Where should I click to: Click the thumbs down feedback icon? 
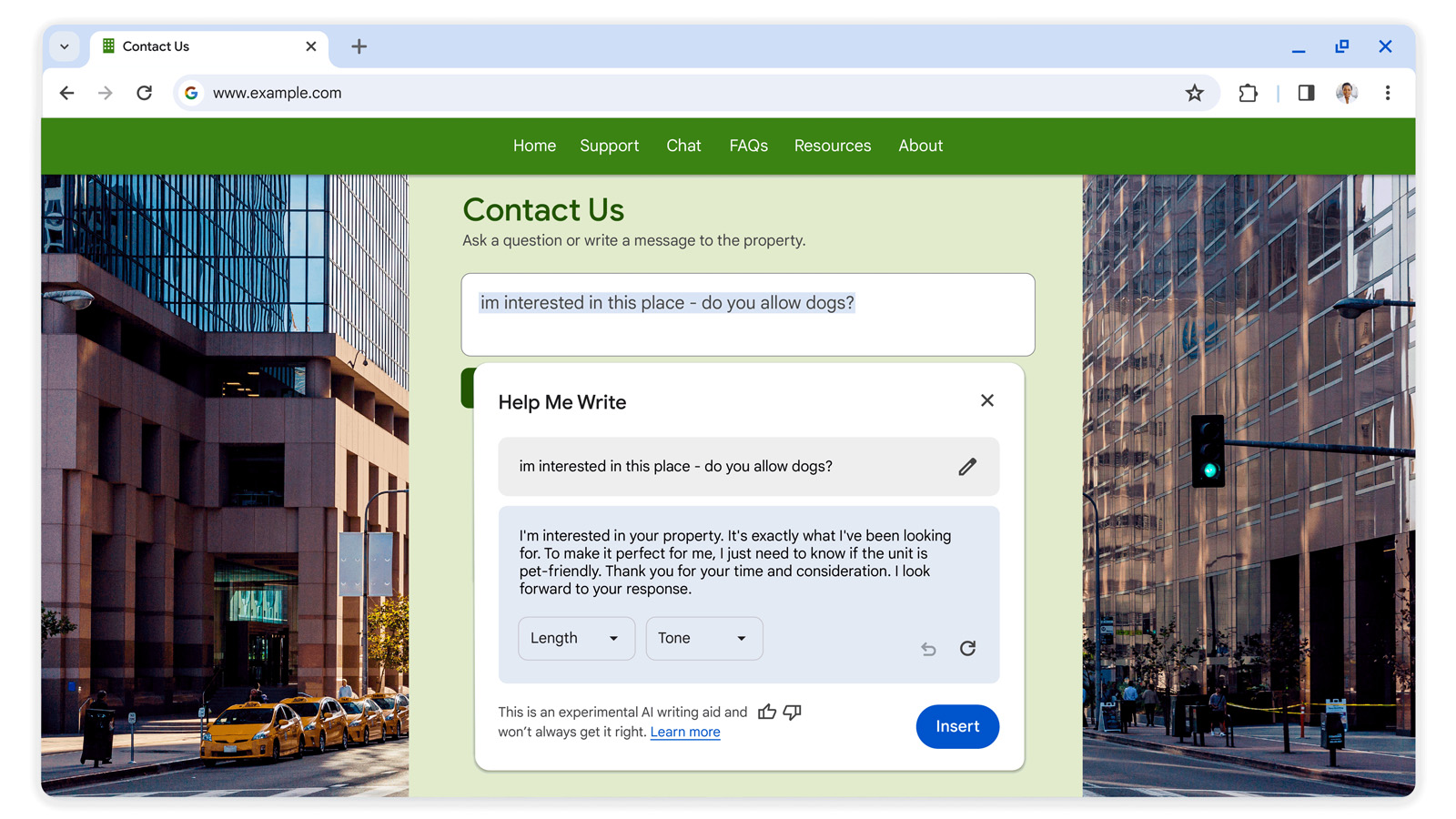click(793, 712)
